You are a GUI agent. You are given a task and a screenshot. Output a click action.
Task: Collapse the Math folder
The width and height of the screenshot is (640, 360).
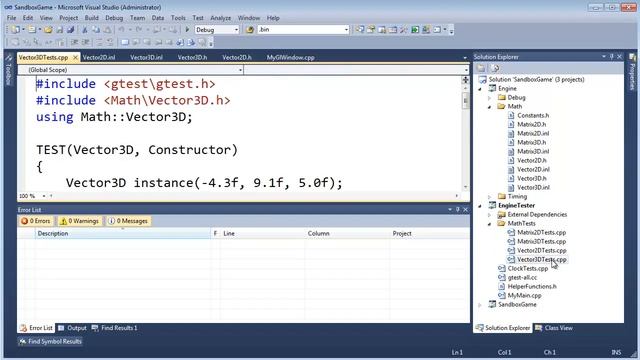click(x=489, y=107)
